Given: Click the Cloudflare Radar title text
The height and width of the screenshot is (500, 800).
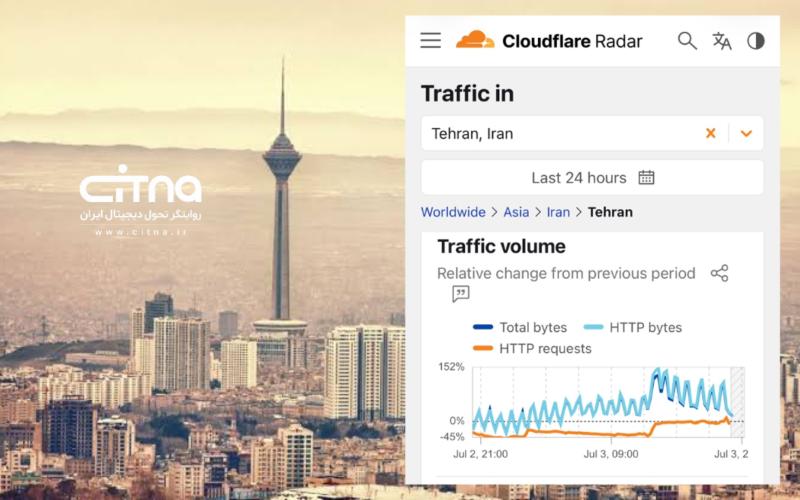Looking at the screenshot, I should [572, 41].
